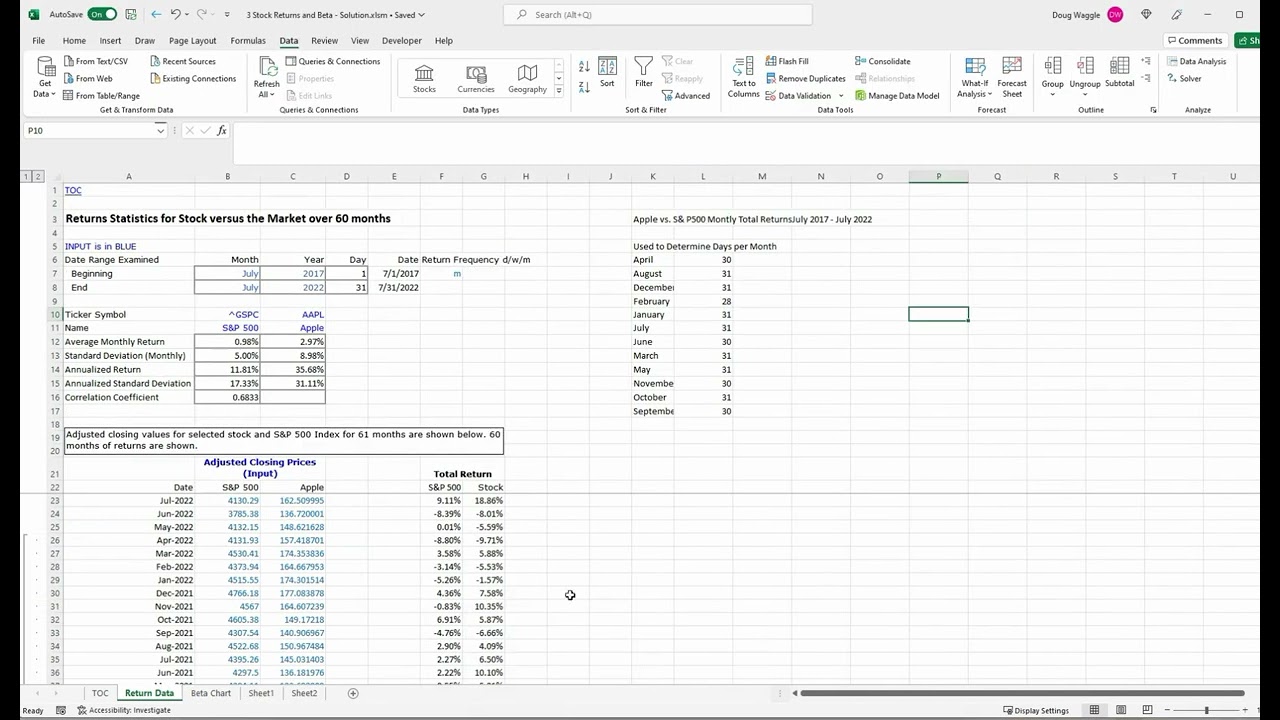Viewport: 1280px width, 720px height.
Task: Expand the Data Types gallery
Action: [558, 92]
